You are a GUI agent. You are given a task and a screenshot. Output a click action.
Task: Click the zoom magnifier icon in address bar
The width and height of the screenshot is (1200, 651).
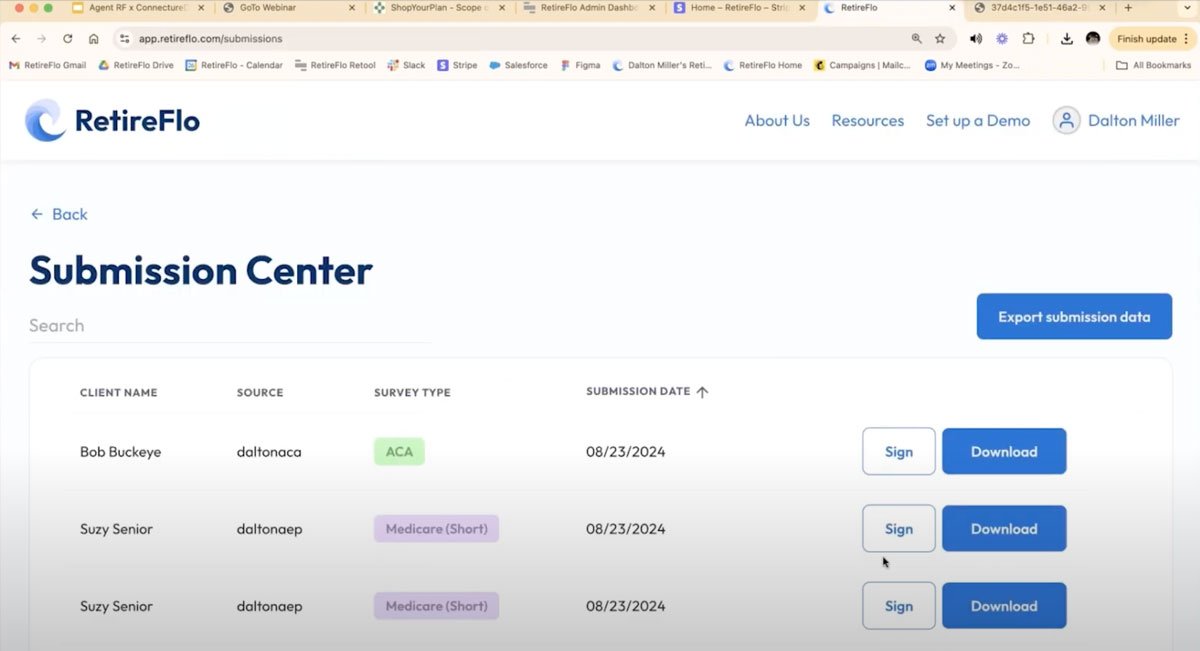tap(917, 39)
